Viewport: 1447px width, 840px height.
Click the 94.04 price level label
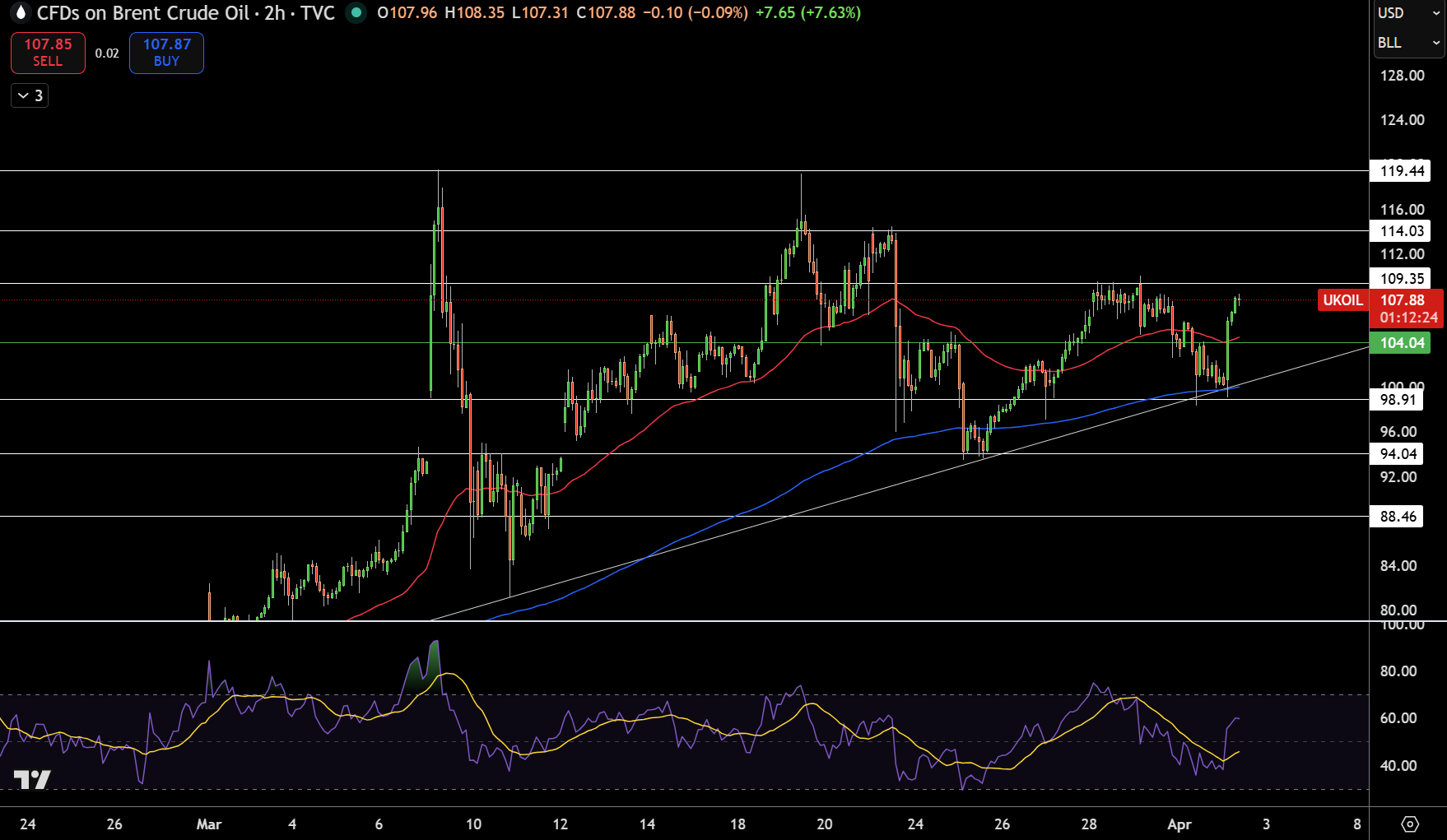1397,454
